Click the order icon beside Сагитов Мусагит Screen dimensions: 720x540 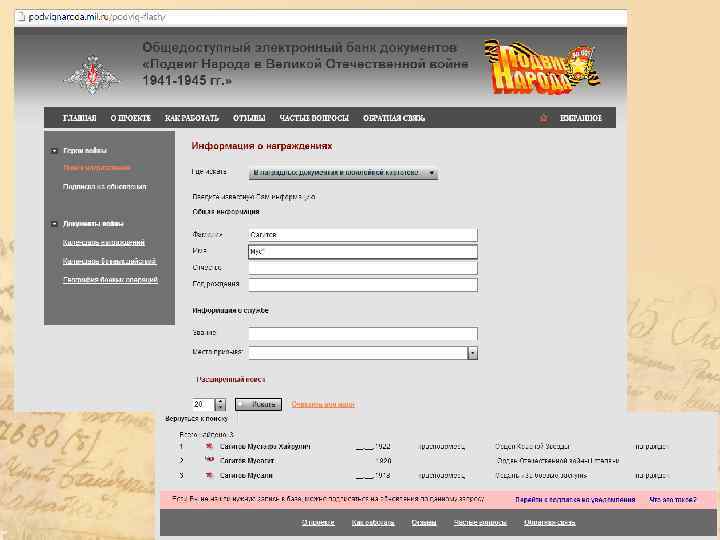[209, 460]
